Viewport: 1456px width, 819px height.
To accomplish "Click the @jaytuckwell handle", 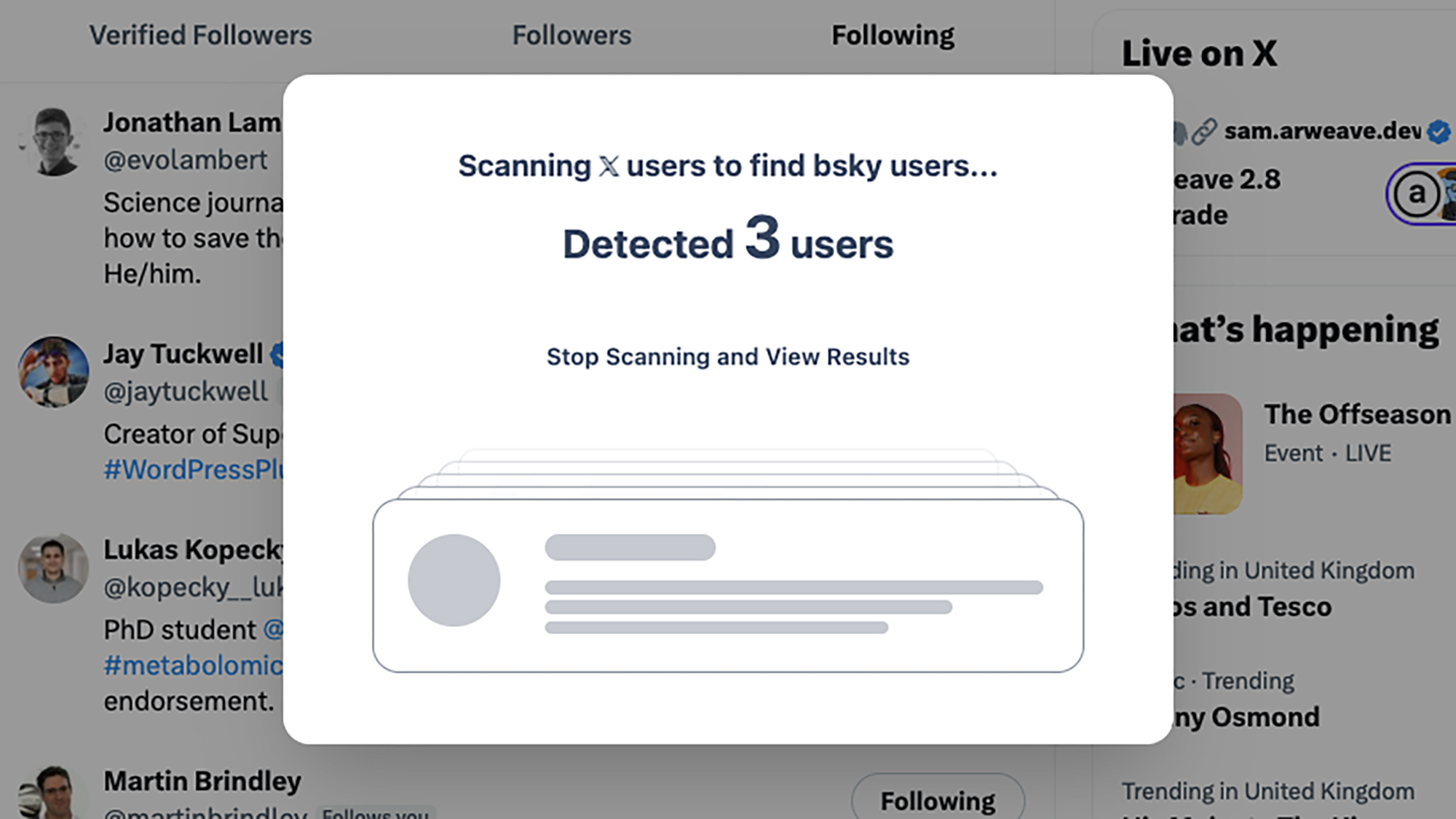I will tap(185, 391).
